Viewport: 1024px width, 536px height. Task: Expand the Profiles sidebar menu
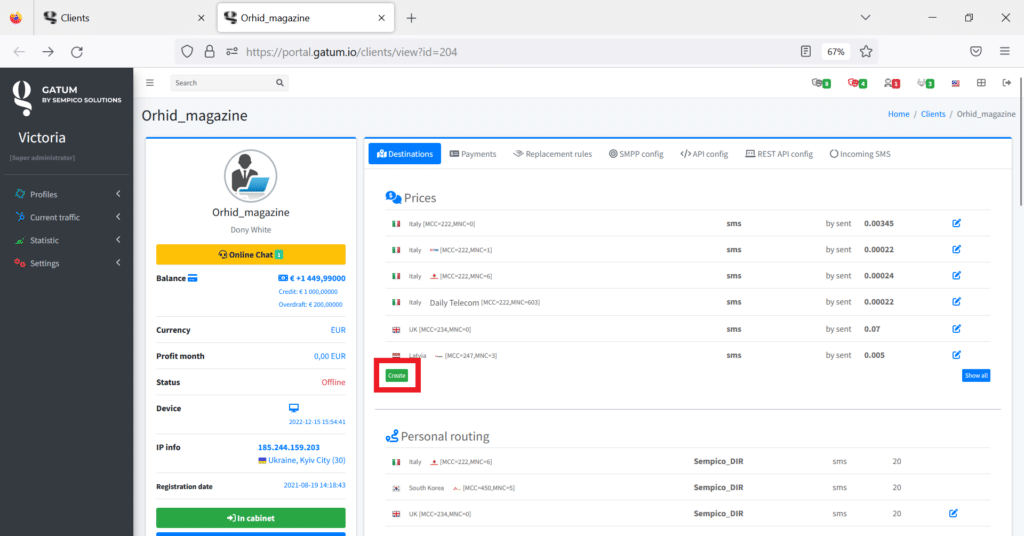pos(67,194)
